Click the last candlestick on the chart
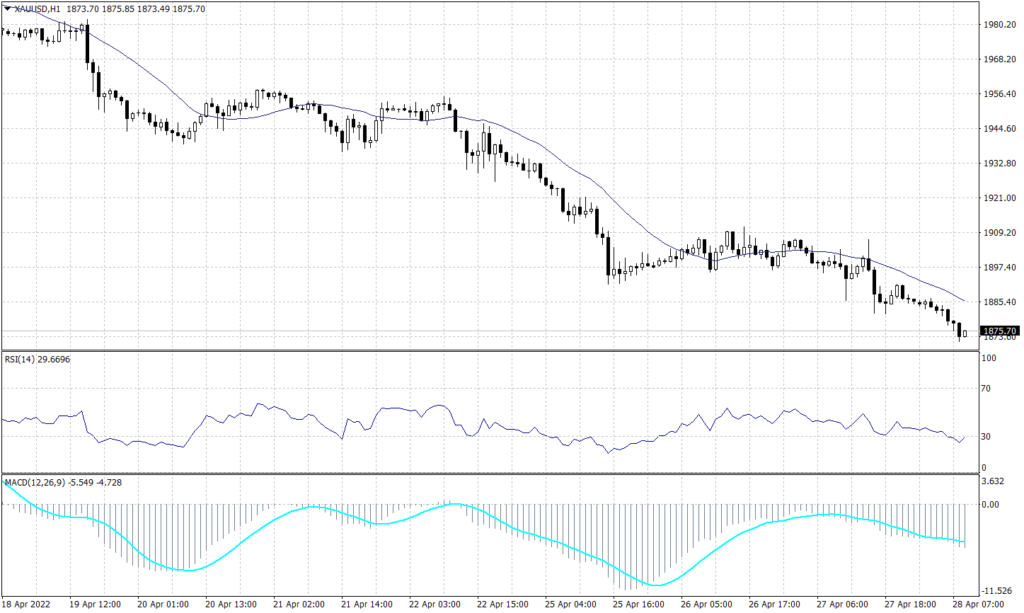The height and width of the screenshot is (613, 1024). click(x=965, y=334)
